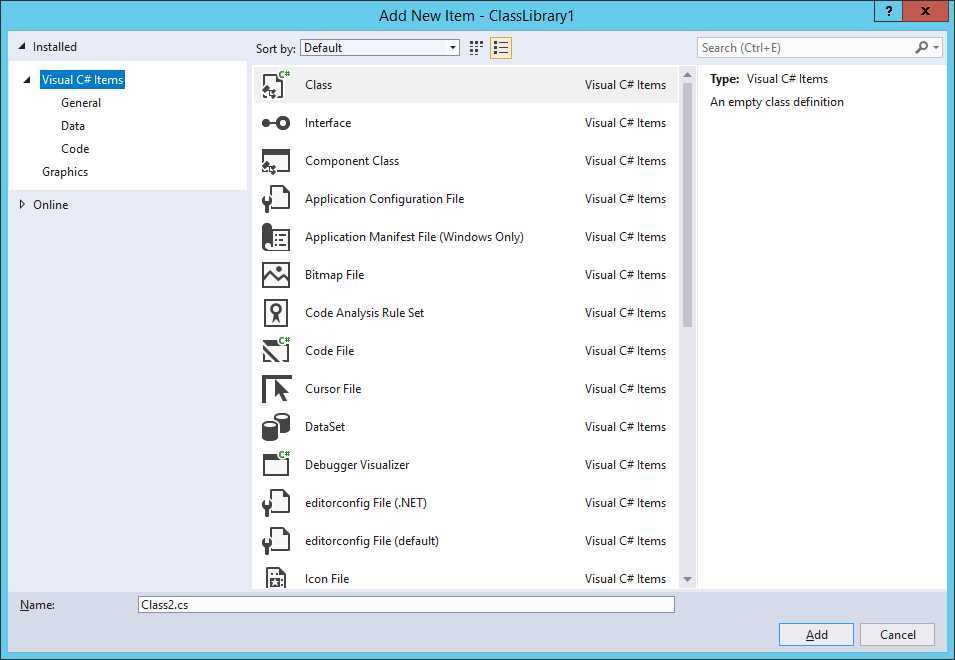Click the Cancel button
Image resolution: width=955 pixels, height=660 pixels.
coord(898,634)
